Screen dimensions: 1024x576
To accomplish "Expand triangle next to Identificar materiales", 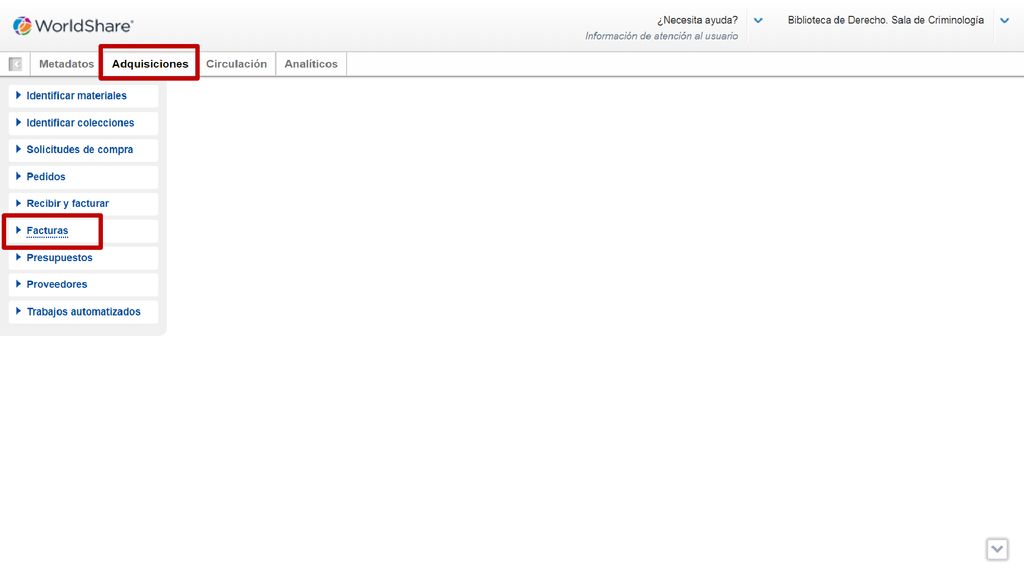I will pyautogui.click(x=18, y=95).
